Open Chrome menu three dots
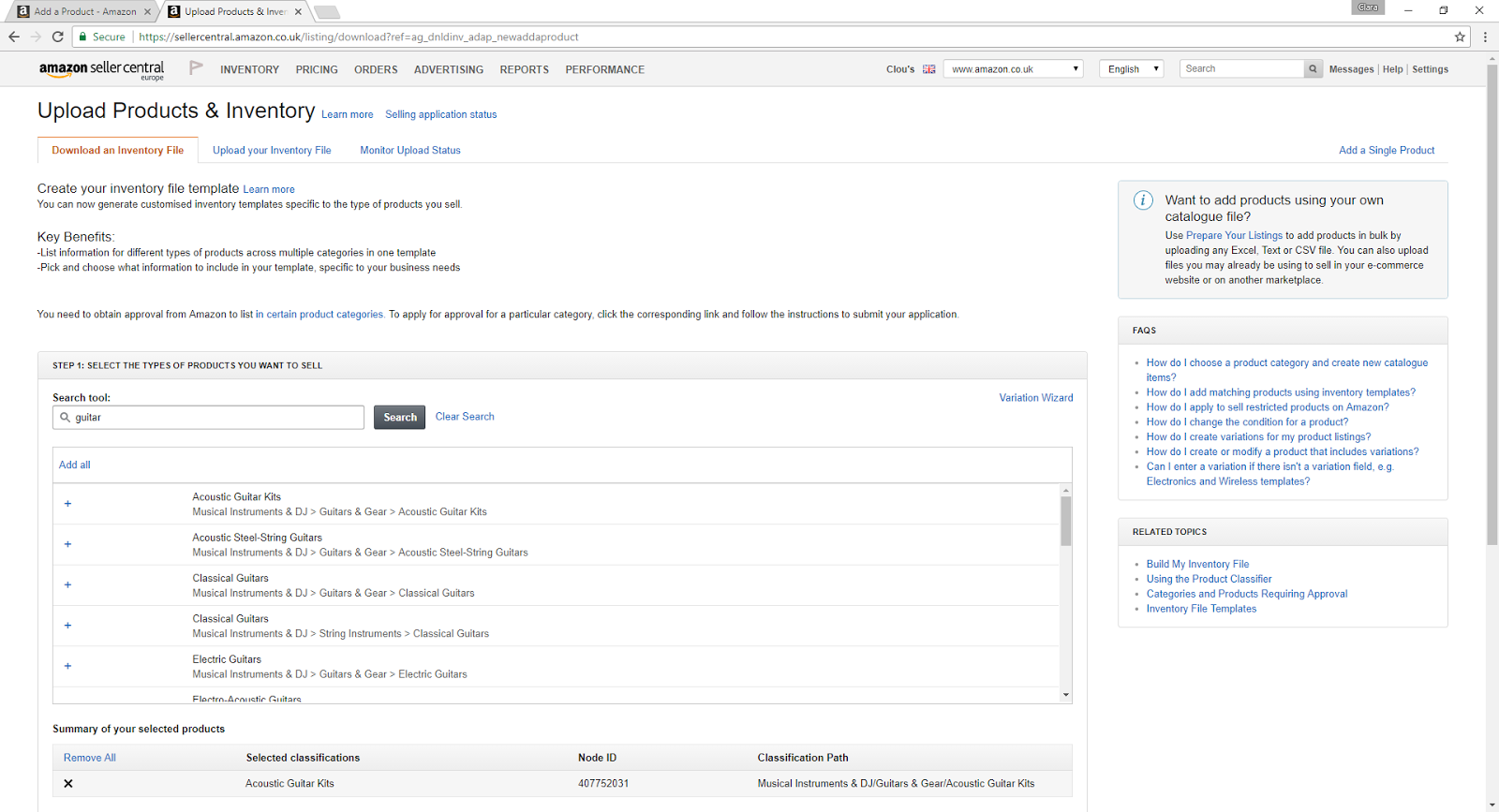This screenshot has width=1499, height=812. [x=1485, y=37]
